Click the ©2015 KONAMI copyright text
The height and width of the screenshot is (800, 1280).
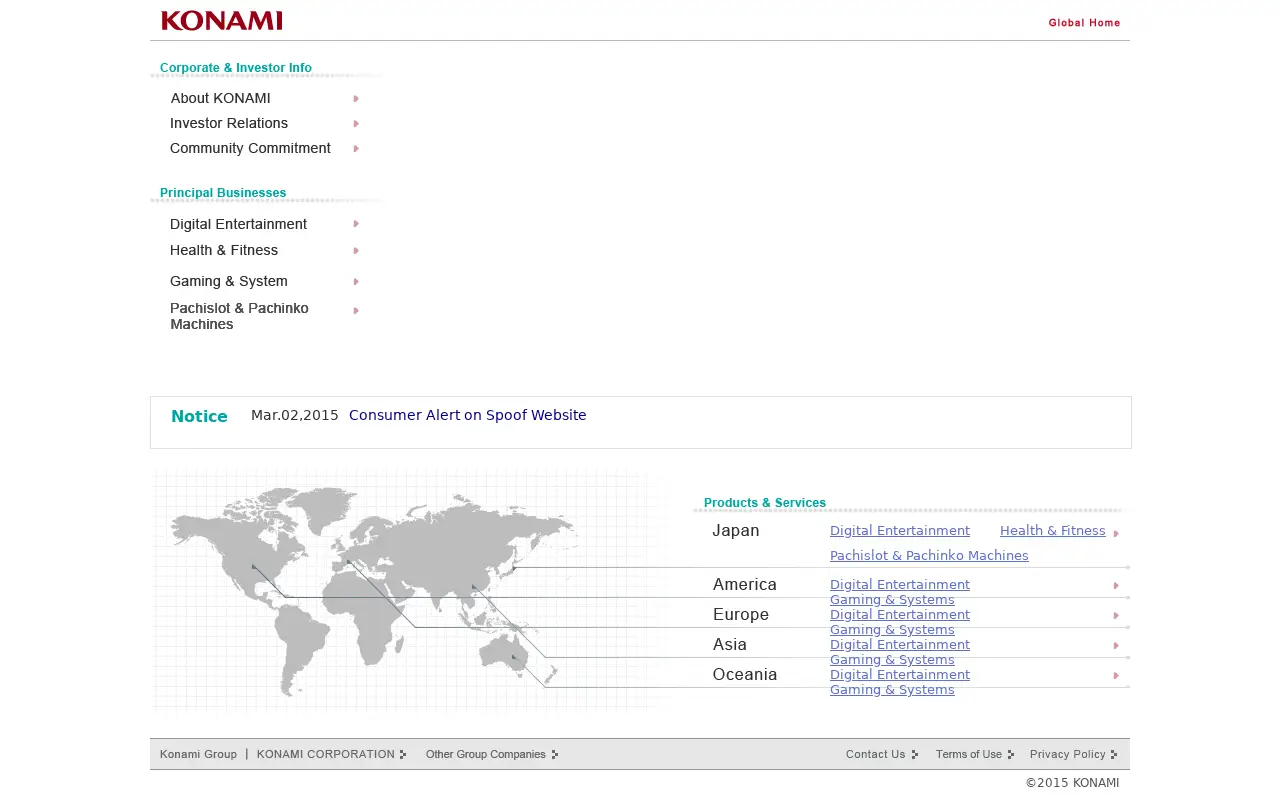click(x=1072, y=783)
